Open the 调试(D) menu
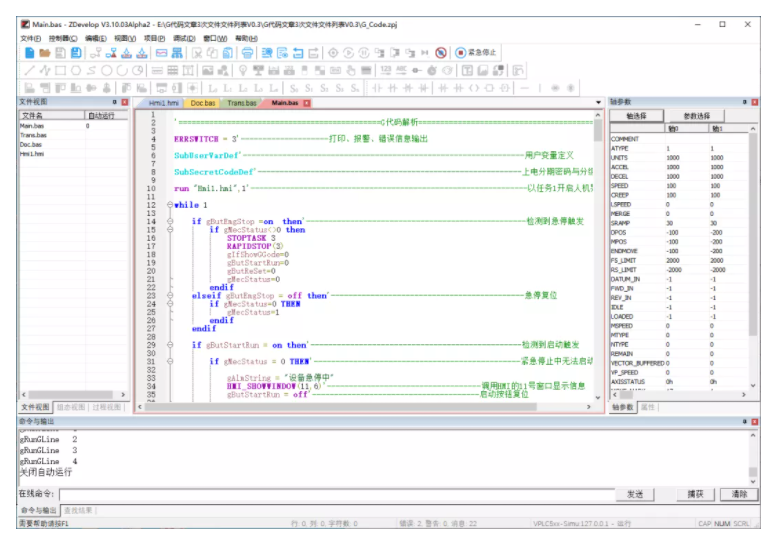Viewport: 777px width, 550px height. coord(184,38)
